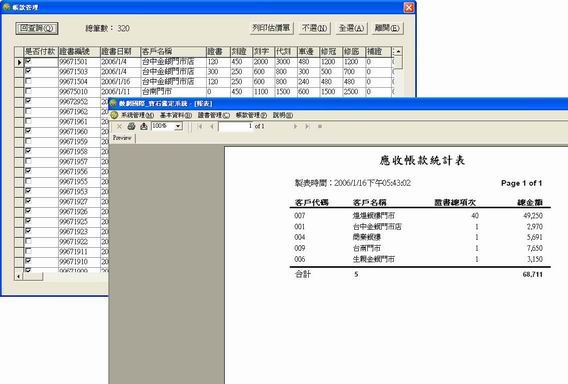Click certificate number cell 99671504
The height and width of the screenshot is (384, 568).
tap(79, 82)
